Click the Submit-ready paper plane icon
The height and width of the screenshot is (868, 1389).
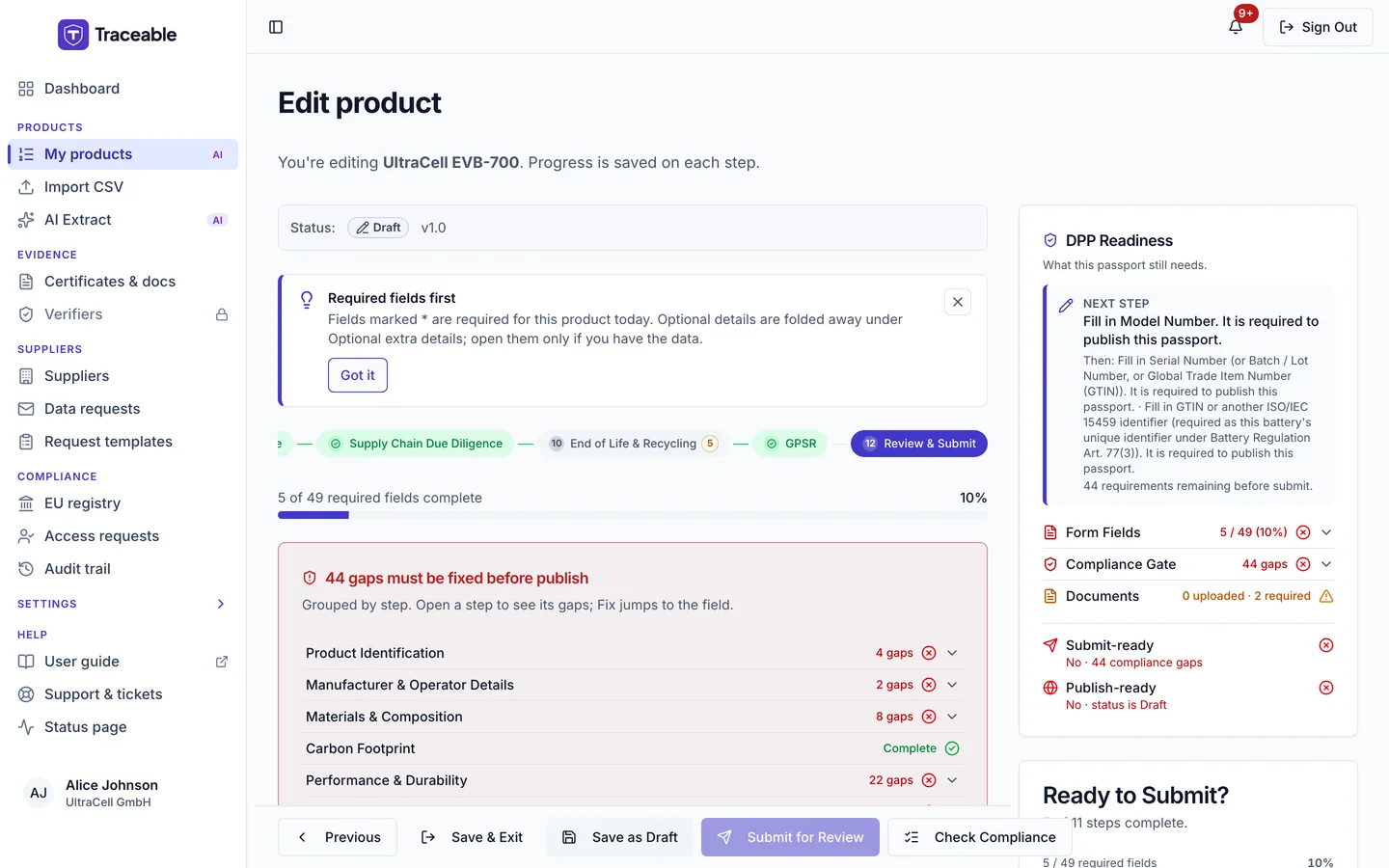click(1050, 645)
